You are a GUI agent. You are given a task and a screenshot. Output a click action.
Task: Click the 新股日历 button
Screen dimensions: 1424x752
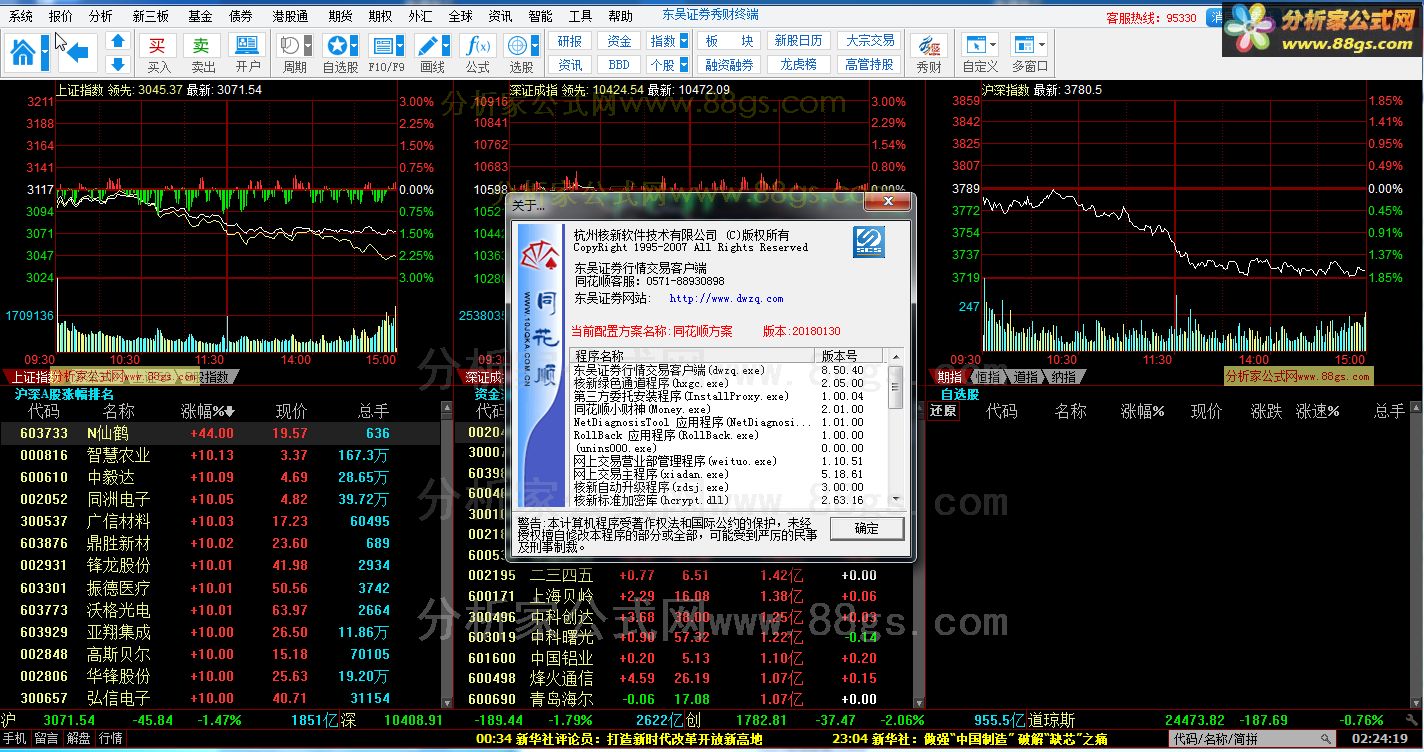click(798, 41)
